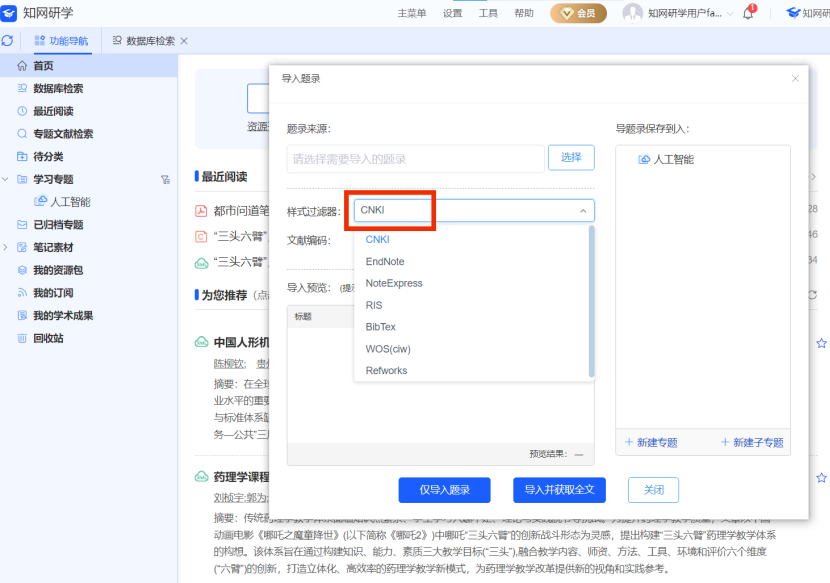Open the 主菜单 menu
Viewport: 830px width, 583px height.
tap(411, 13)
